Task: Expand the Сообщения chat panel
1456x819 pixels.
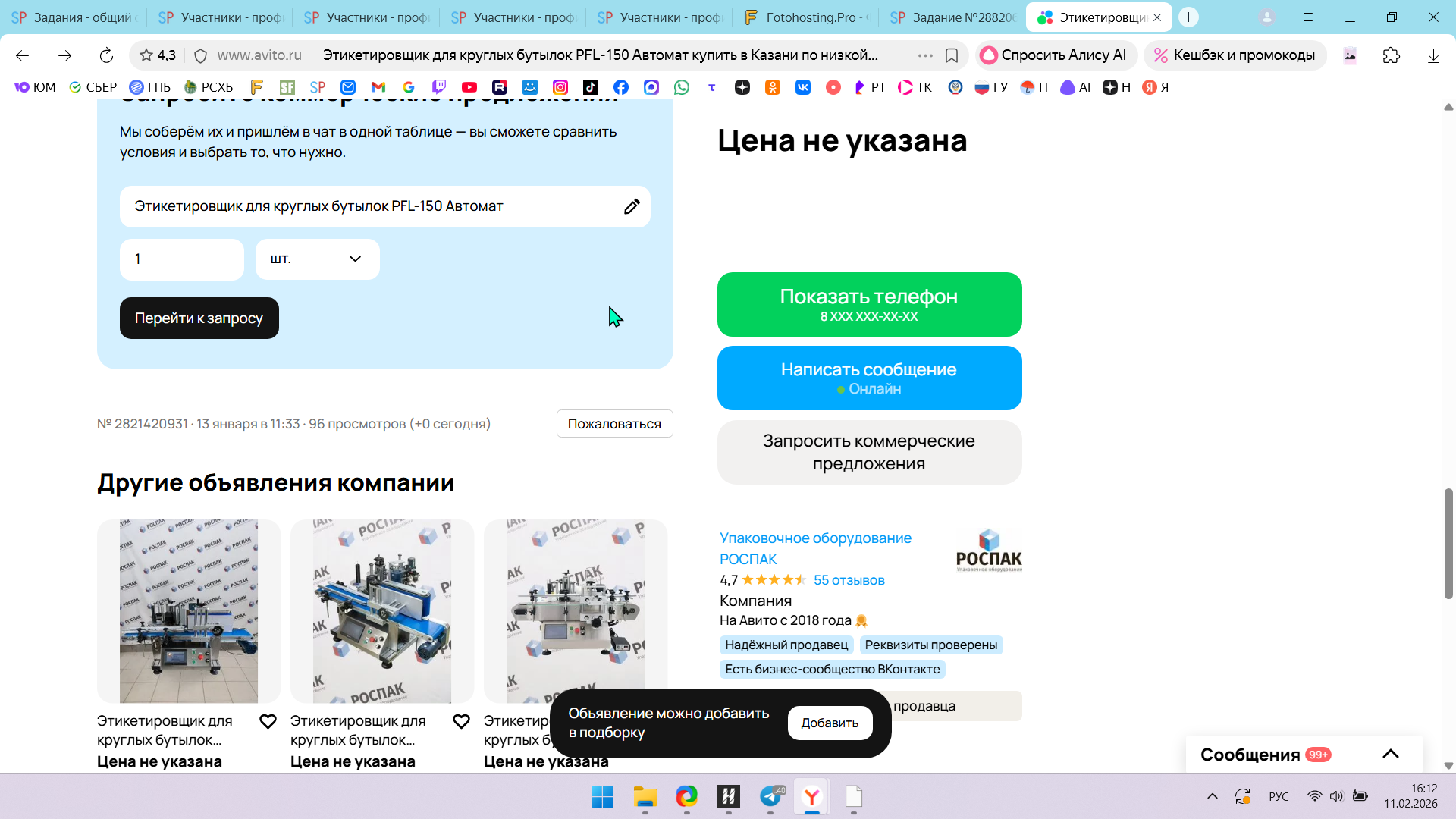Action: (x=1390, y=754)
